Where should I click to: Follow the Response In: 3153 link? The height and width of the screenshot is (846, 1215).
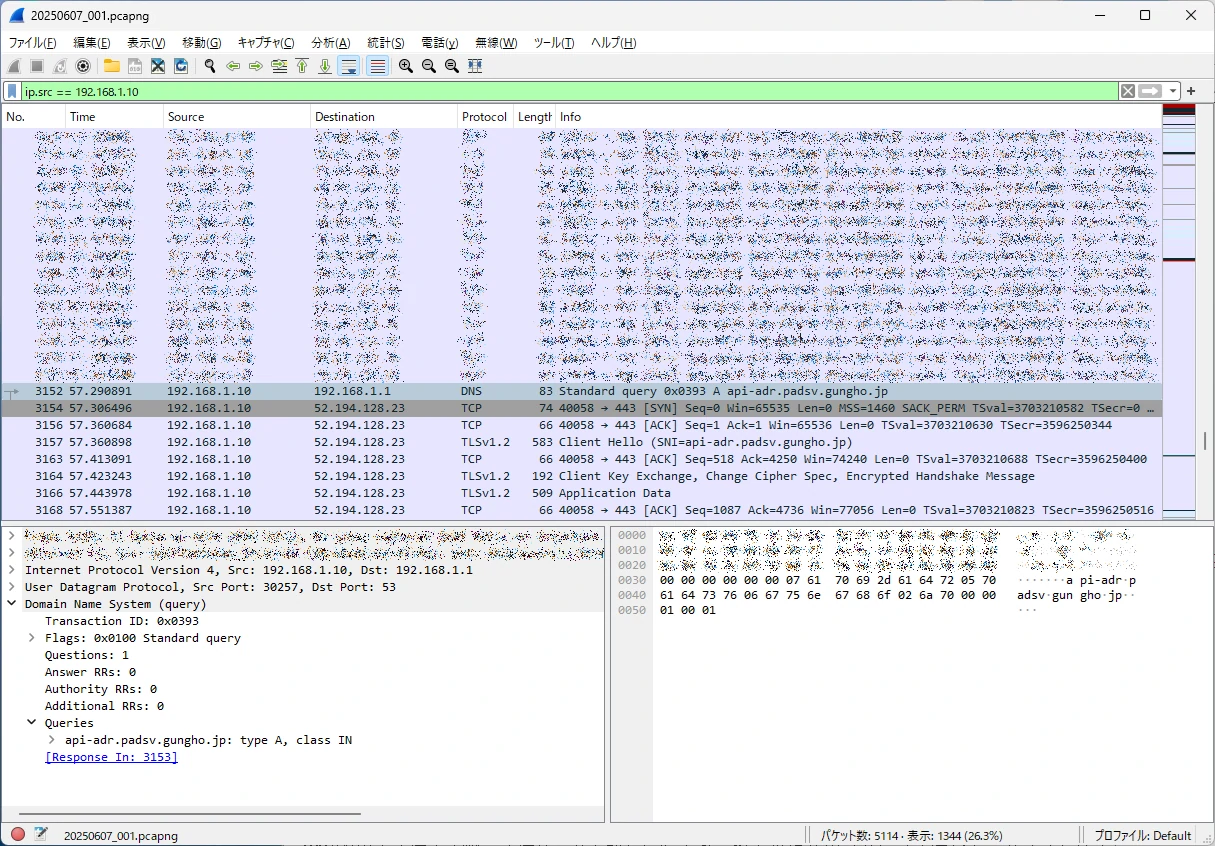pyautogui.click(x=111, y=757)
